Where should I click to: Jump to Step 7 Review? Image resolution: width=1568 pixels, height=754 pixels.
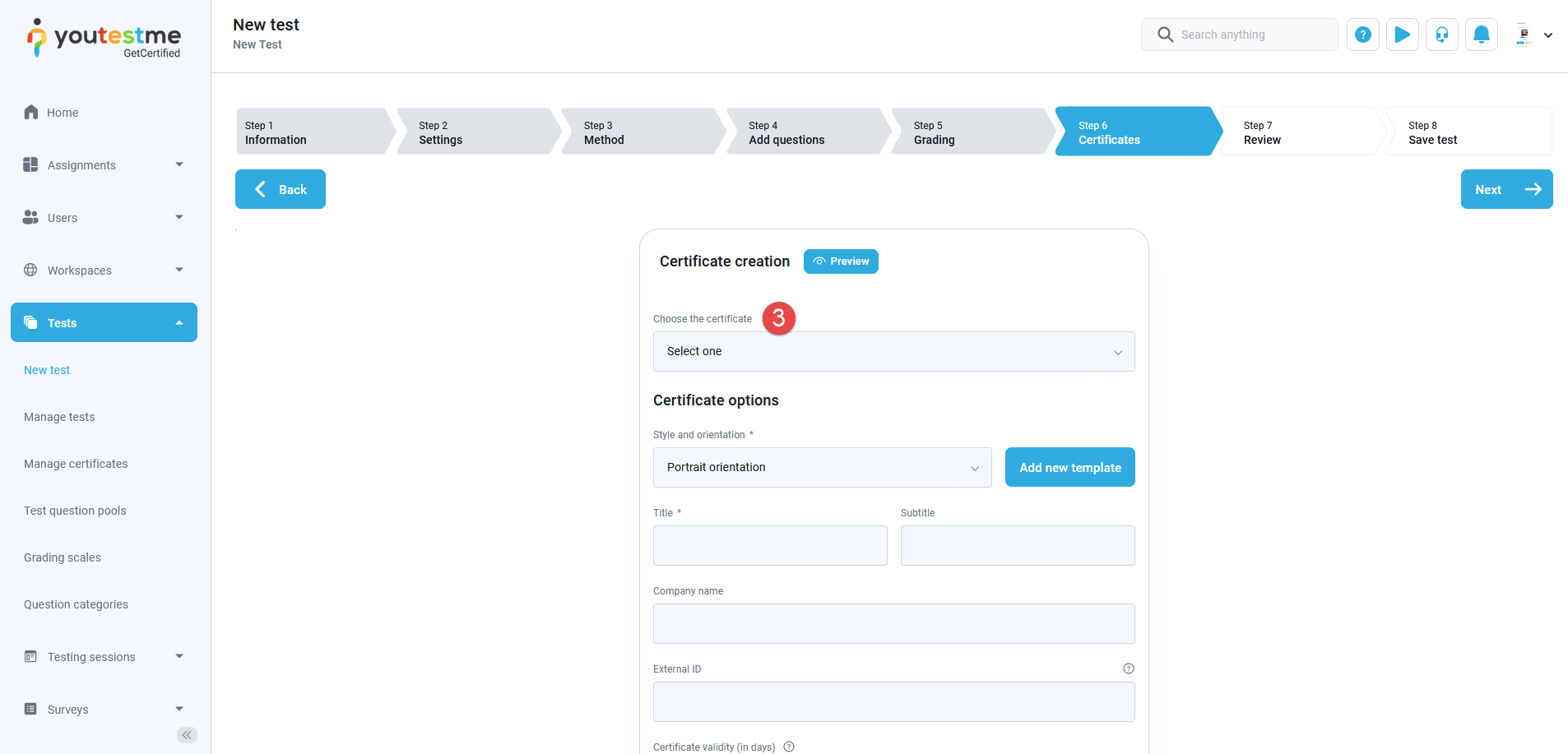tap(1297, 132)
